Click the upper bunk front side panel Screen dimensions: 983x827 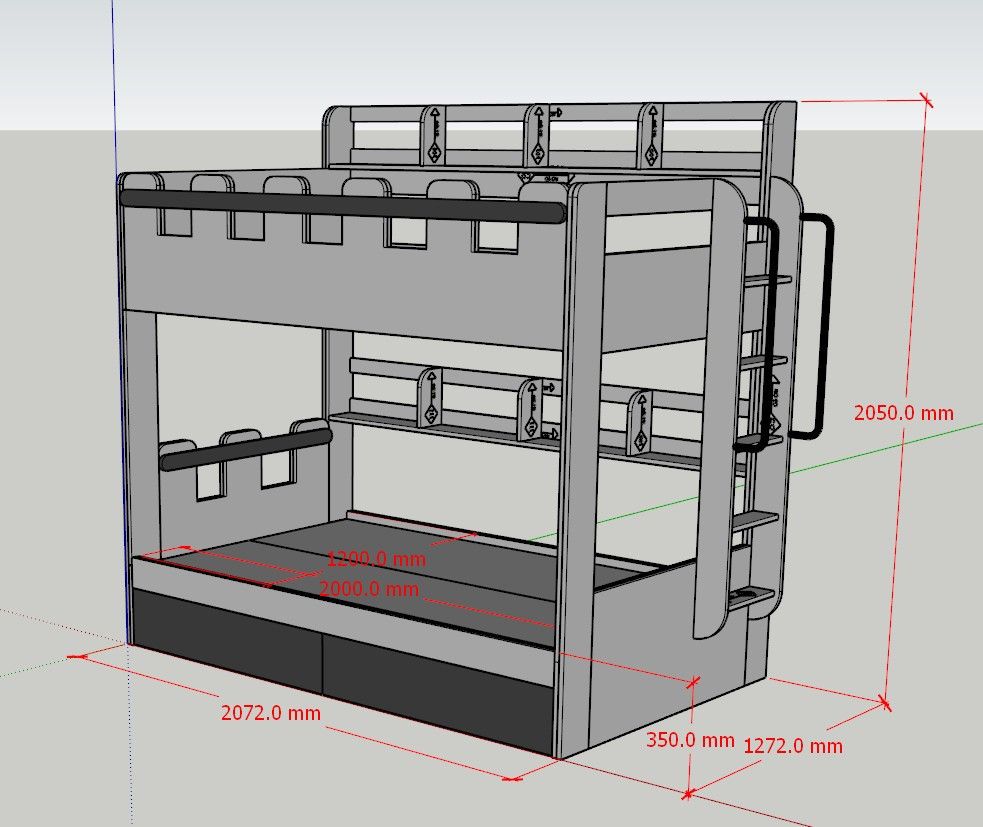(x=340, y=290)
